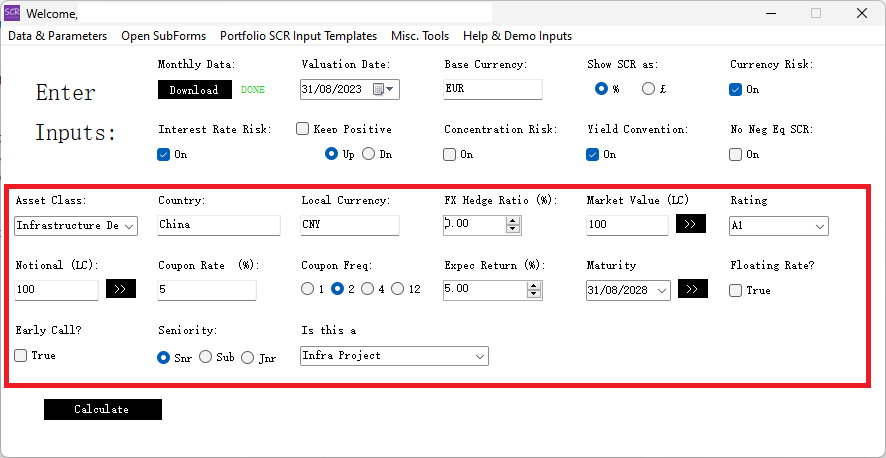This screenshot has width=886, height=458.
Task: Select the £ option for Show SCR as
Action: point(649,89)
